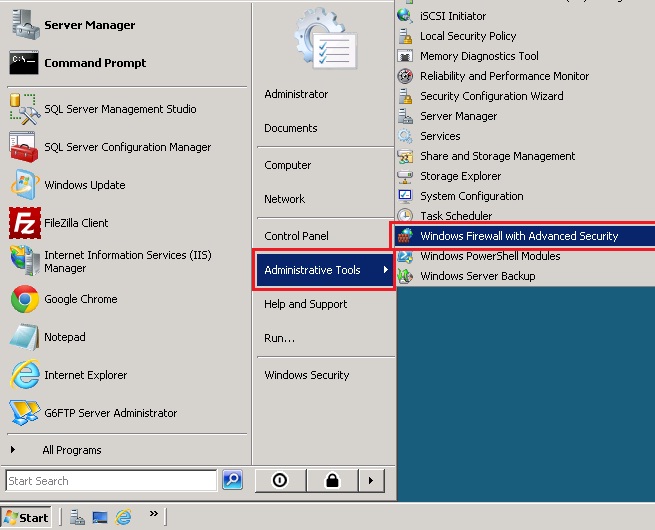The width and height of the screenshot is (655, 530).
Task: Click the Storage Explorer icon
Action: click(x=405, y=176)
